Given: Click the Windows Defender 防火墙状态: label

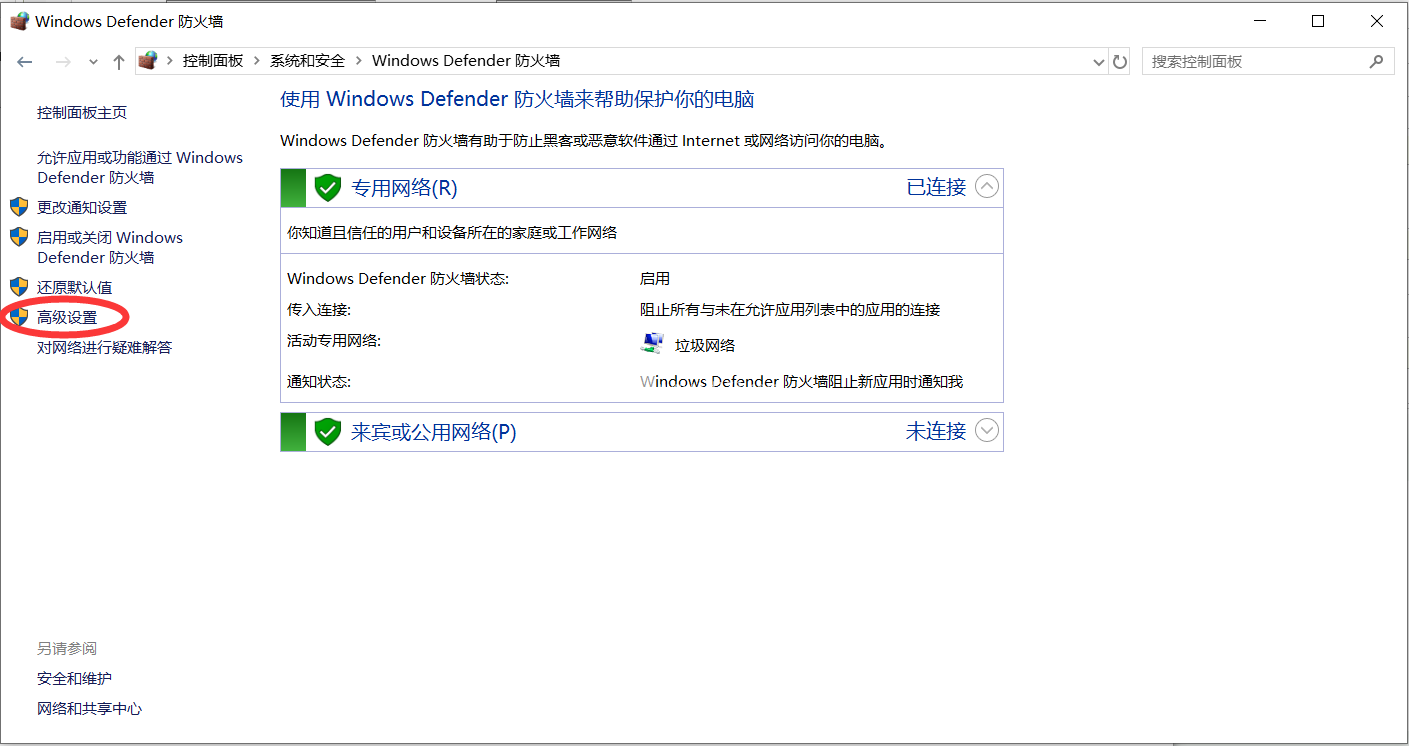Looking at the screenshot, I should (x=398, y=279).
